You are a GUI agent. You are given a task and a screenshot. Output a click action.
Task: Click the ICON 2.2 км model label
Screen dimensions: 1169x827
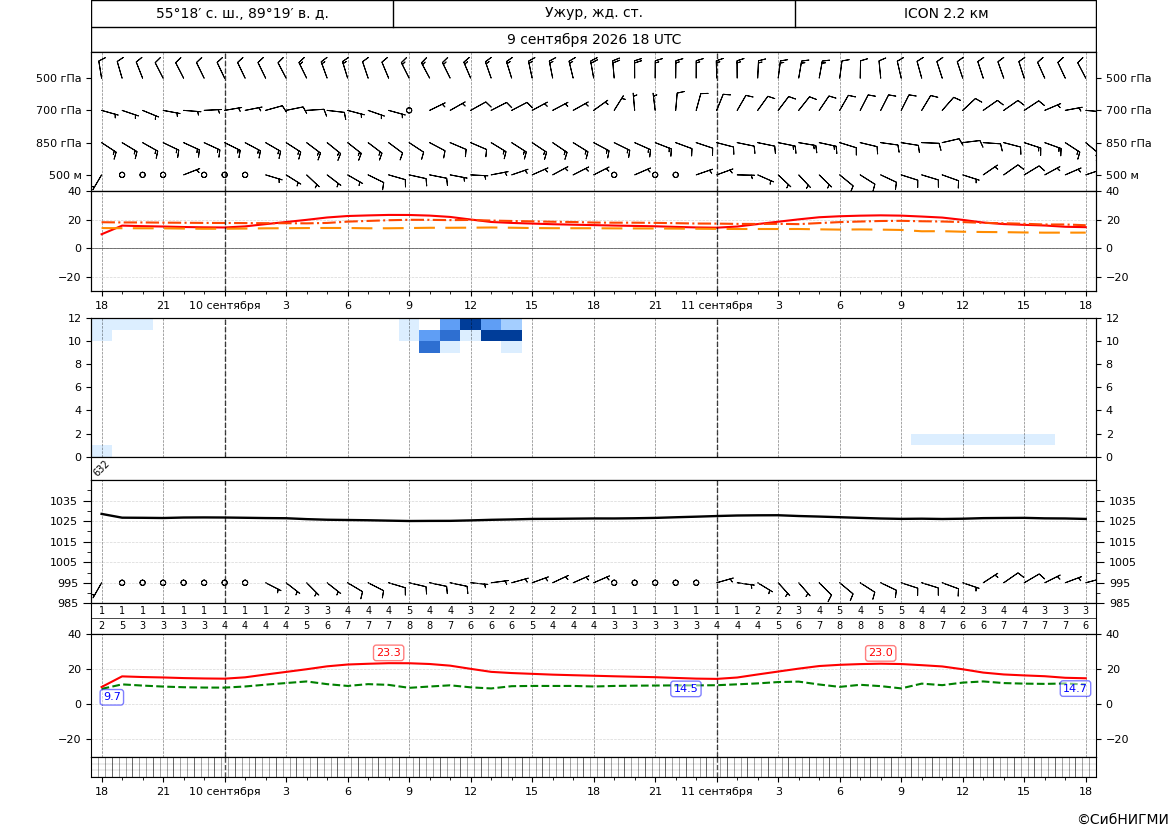(945, 13)
